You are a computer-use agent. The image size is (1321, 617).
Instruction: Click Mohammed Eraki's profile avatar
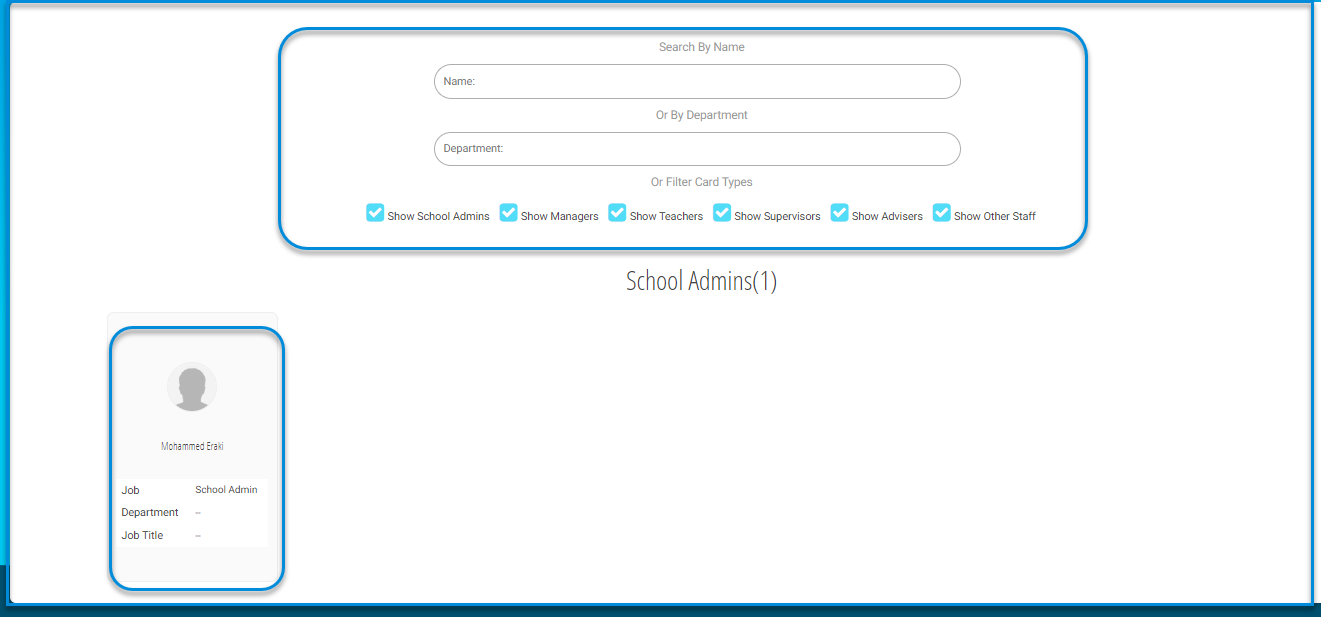[x=192, y=387]
